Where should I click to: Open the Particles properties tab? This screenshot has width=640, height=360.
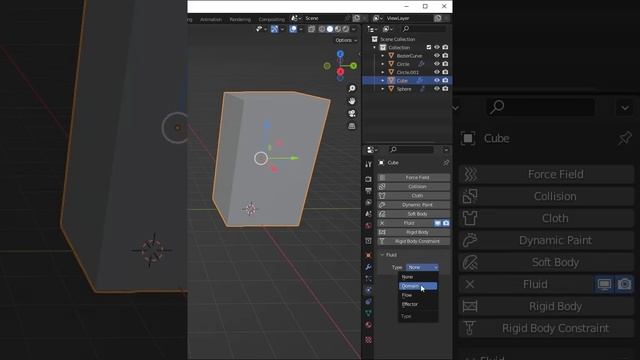pyautogui.click(x=368, y=279)
